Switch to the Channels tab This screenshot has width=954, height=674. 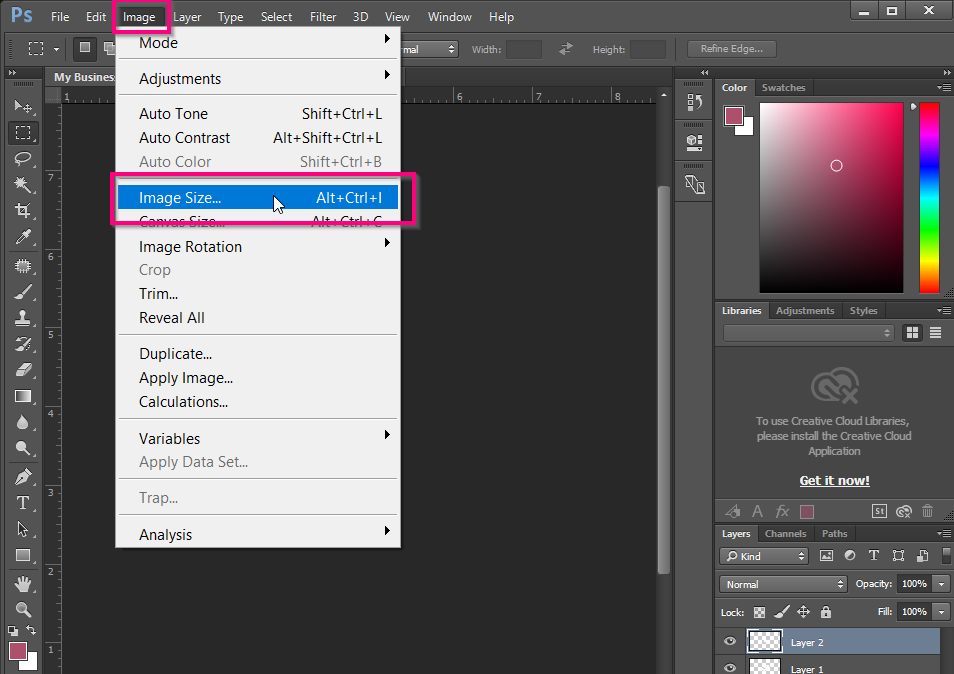[x=786, y=533]
